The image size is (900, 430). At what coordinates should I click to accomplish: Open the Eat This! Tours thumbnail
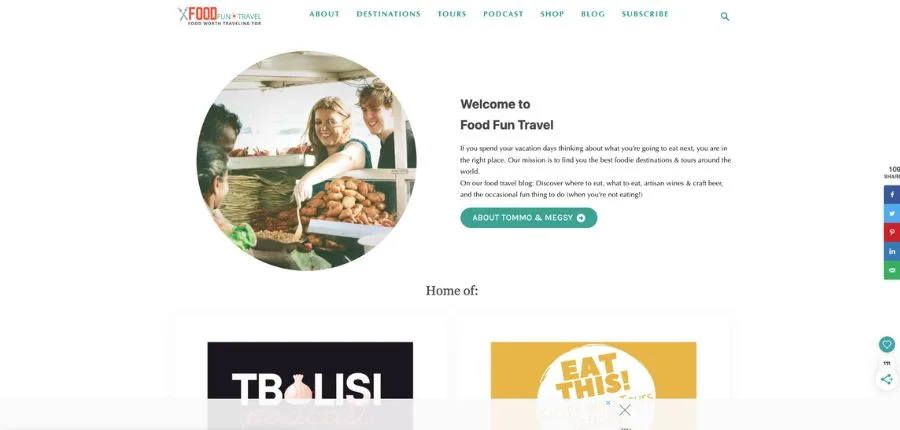(x=593, y=386)
